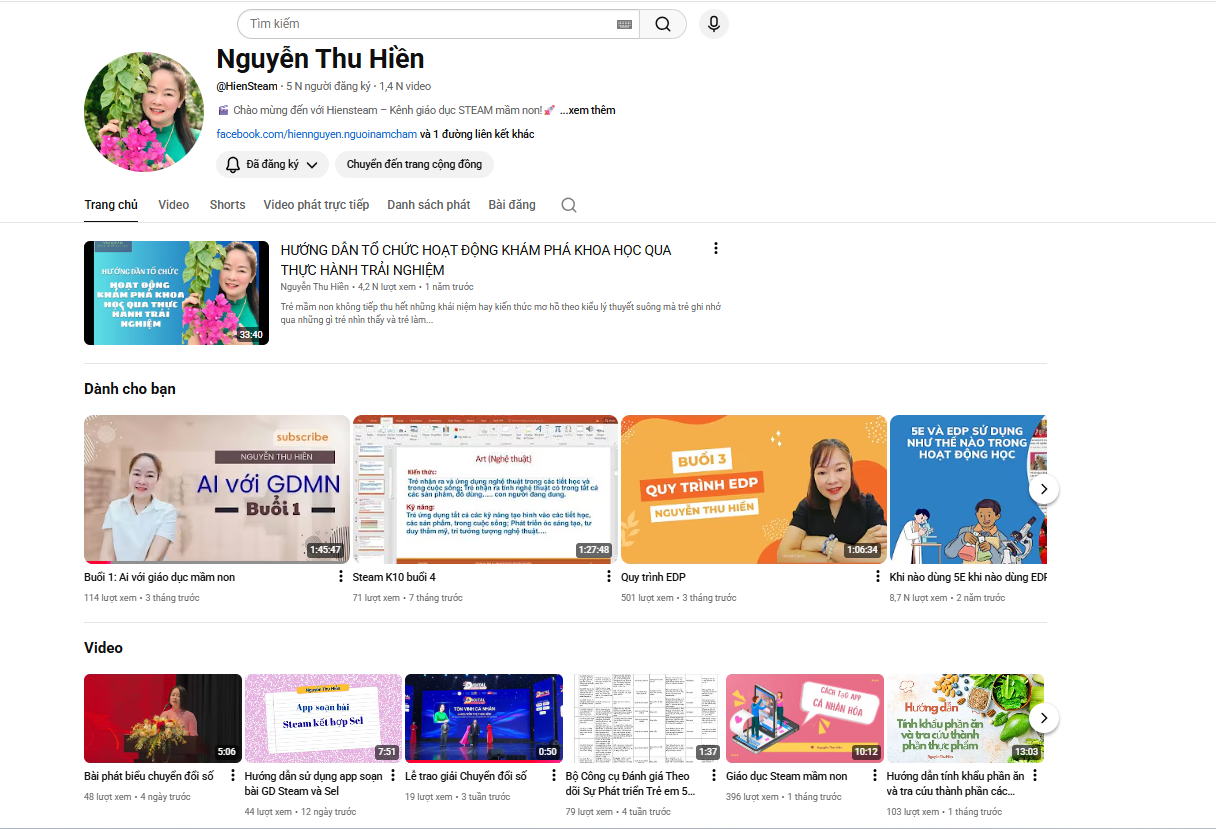This screenshot has width=1216, height=829.
Task: Switch to the Shorts tab
Action: (227, 205)
